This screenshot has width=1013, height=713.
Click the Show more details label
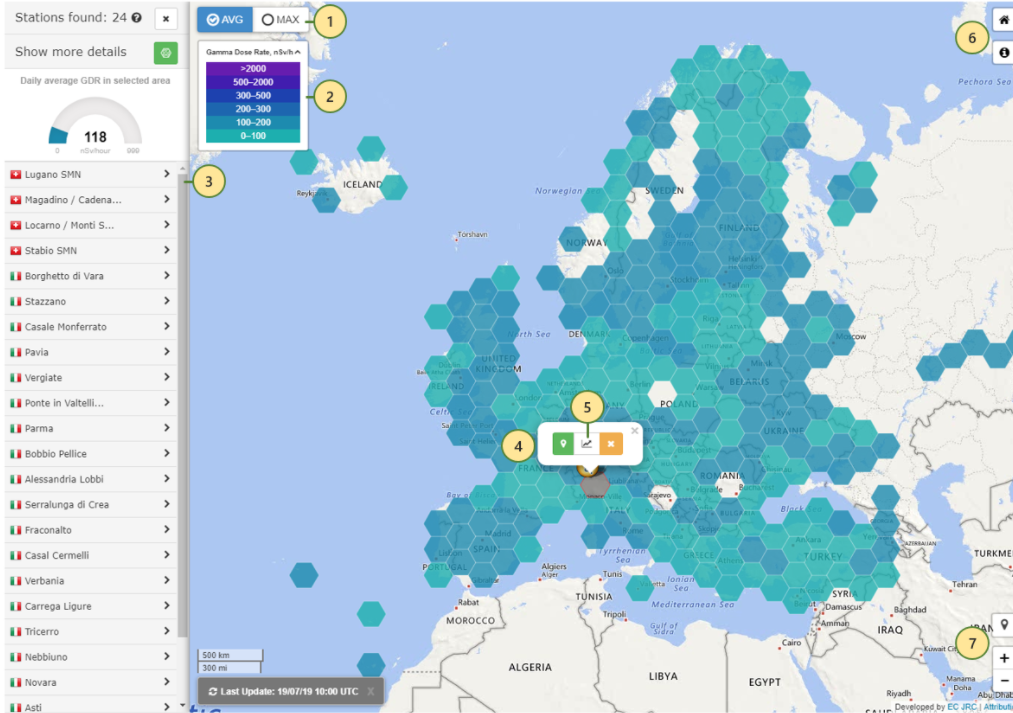click(71, 52)
